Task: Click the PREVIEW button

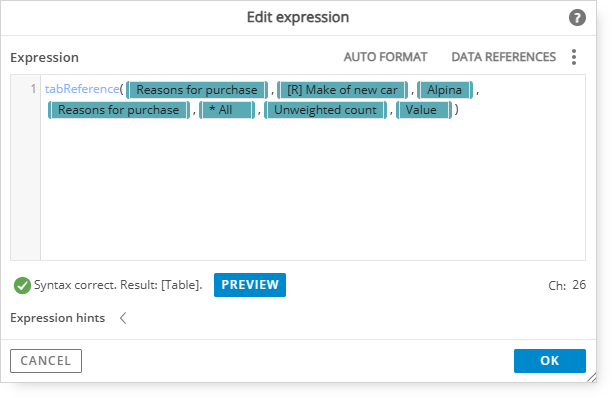Action: click(x=250, y=285)
